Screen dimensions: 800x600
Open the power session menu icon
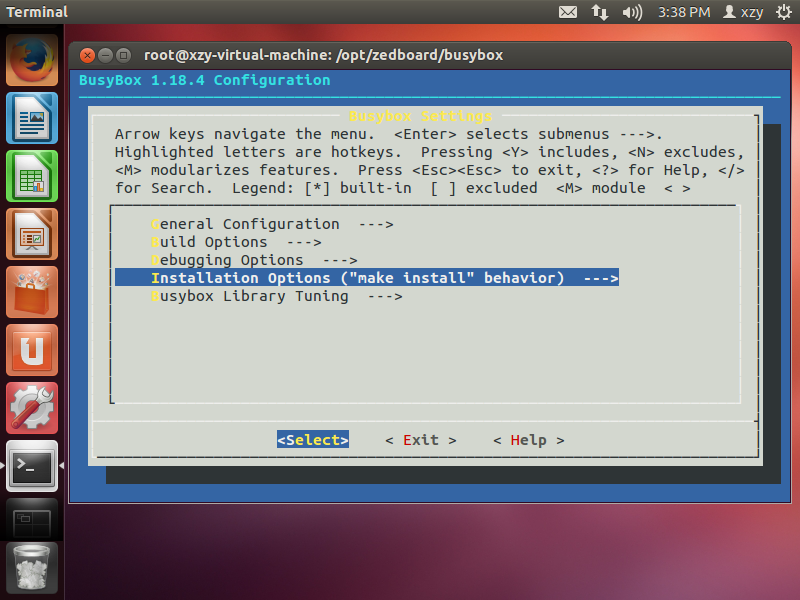click(784, 12)
